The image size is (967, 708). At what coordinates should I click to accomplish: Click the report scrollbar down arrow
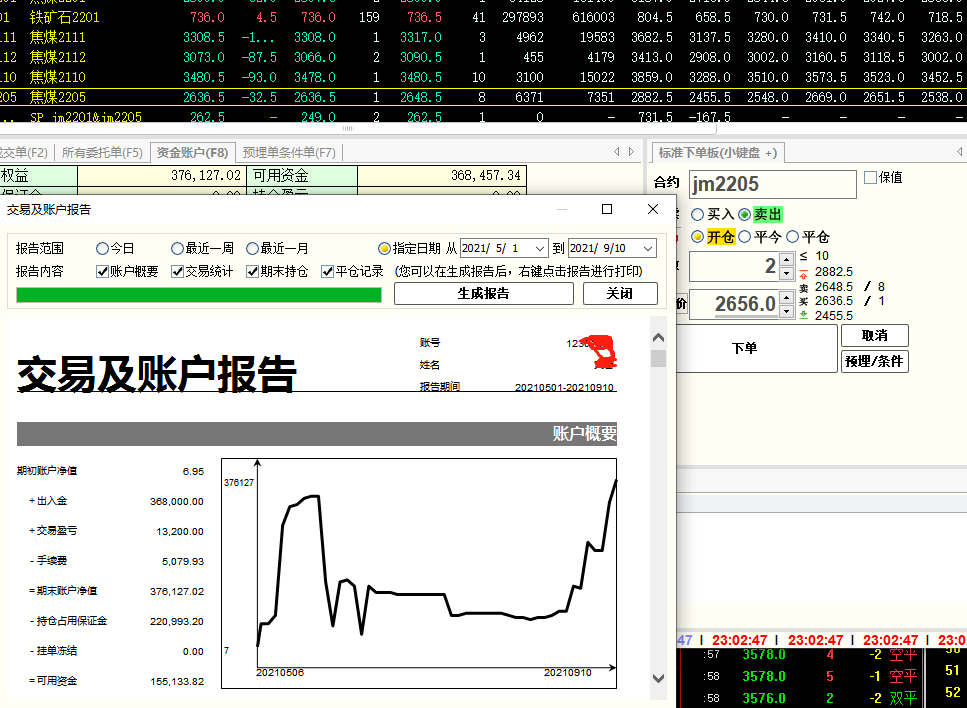tap(658, 678)
